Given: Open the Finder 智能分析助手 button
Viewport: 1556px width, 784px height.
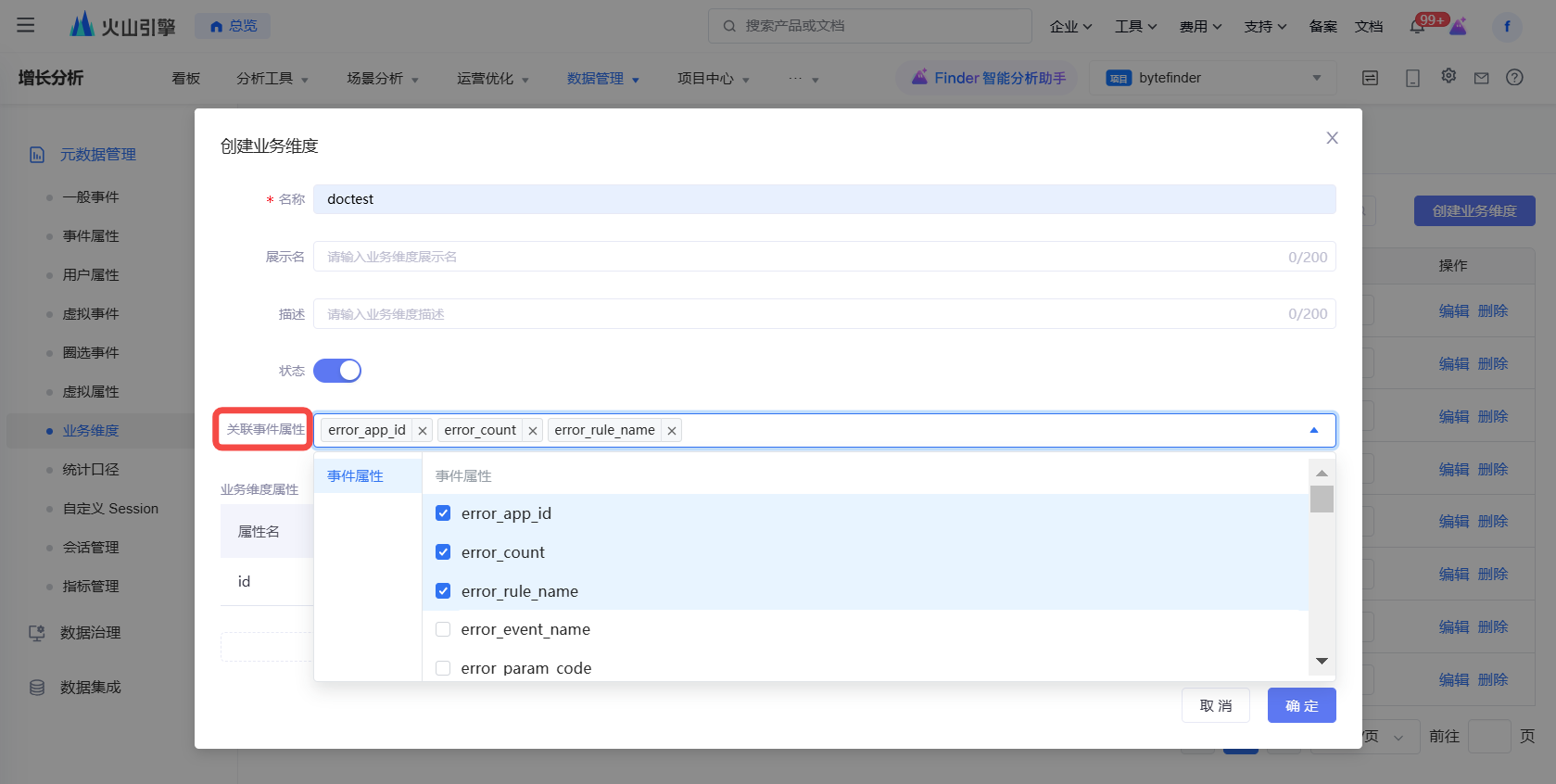Looking at the screenshot, I should 989,78.
